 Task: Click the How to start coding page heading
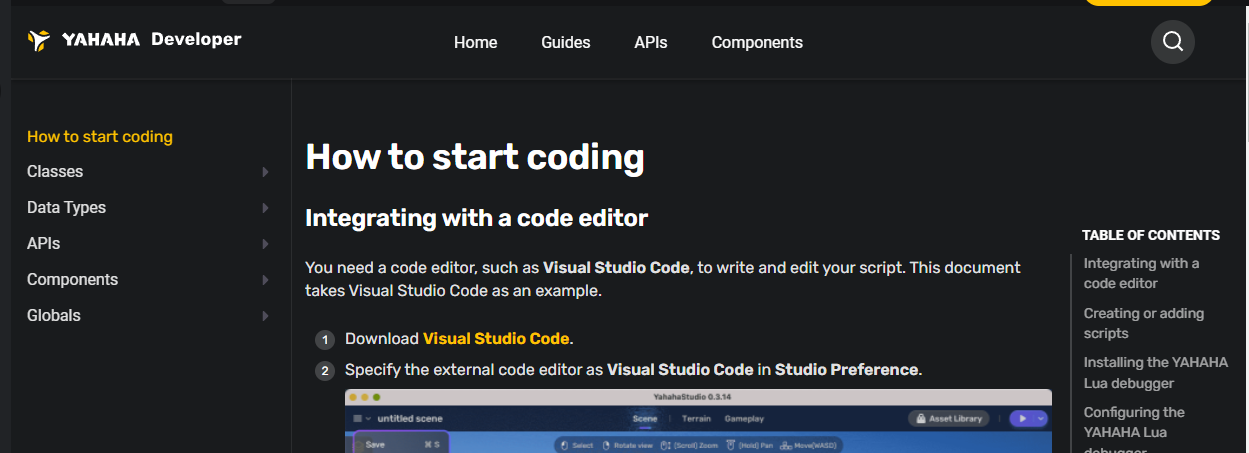[475, 157]
